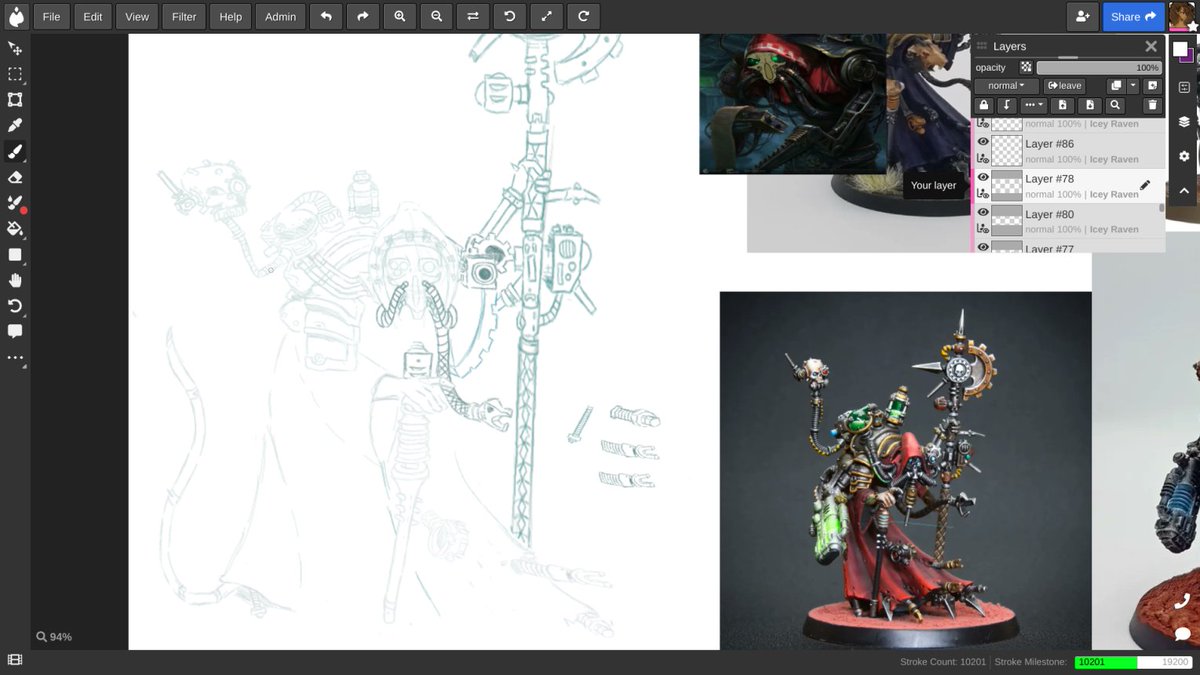
Task: Delete the current layer with trash button
Action: point(1152,105)
